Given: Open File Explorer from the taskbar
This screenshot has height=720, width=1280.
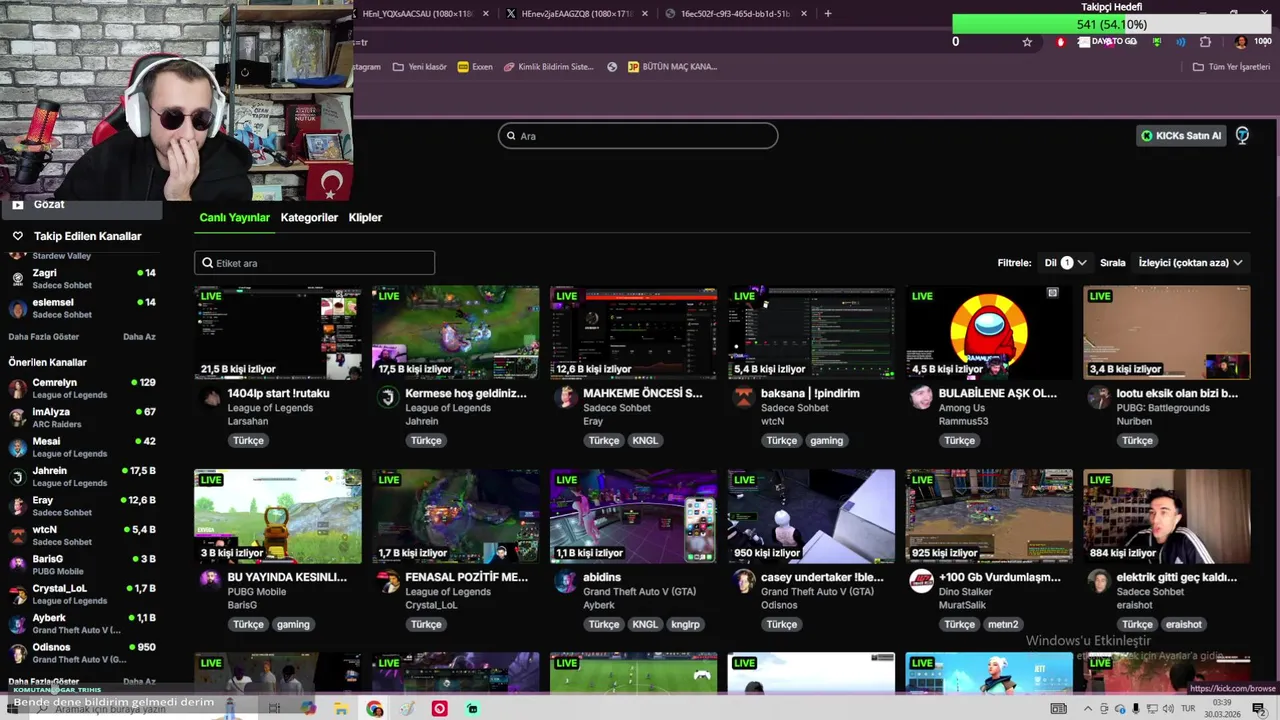Looking at the screenshot, I should click(x=341, y=709).
